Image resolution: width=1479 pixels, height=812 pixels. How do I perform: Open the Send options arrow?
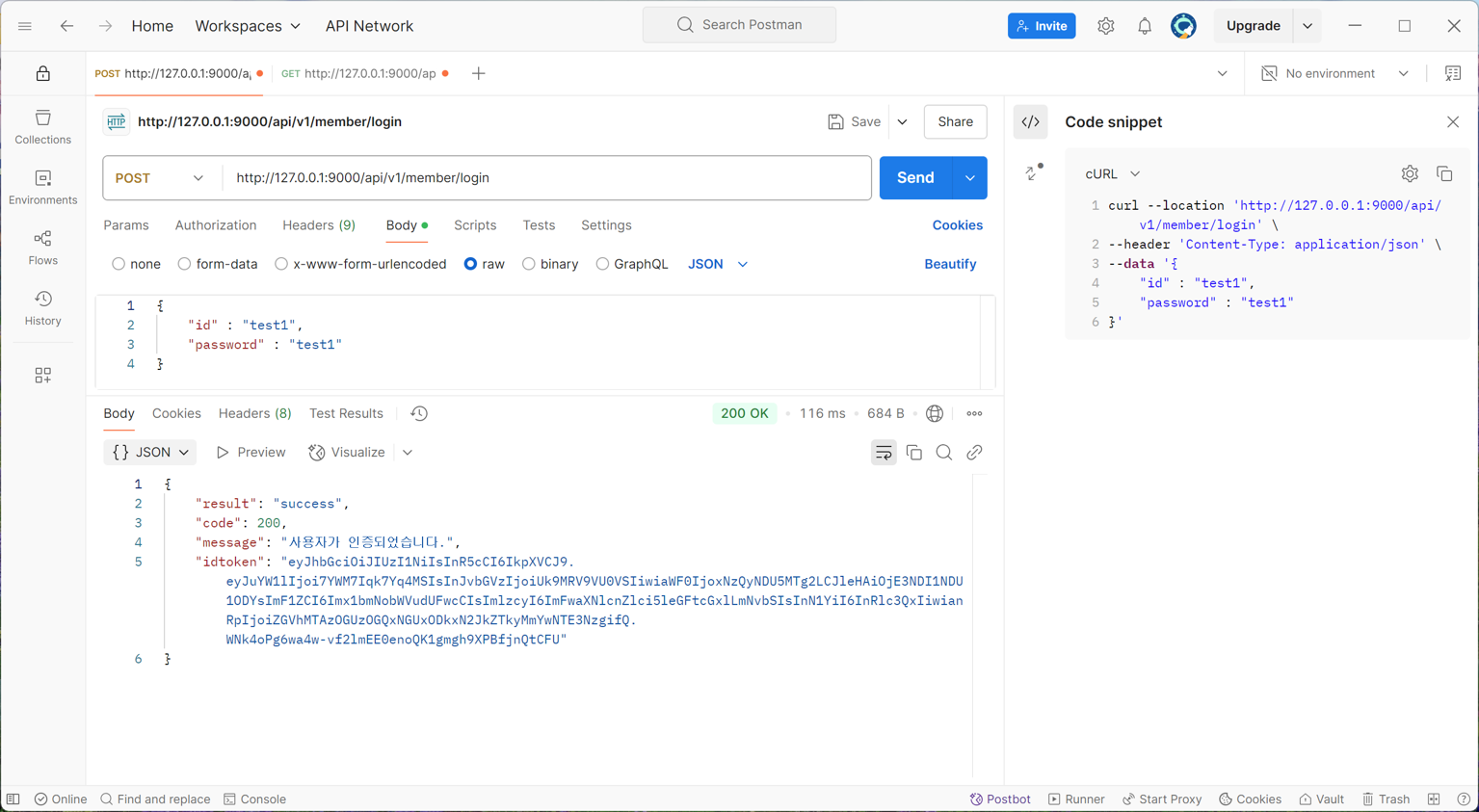tap(970, 178)
